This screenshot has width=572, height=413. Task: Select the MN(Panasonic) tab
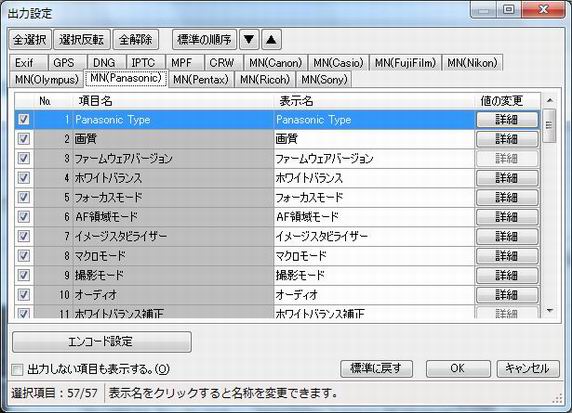click(x=126, y=78)
